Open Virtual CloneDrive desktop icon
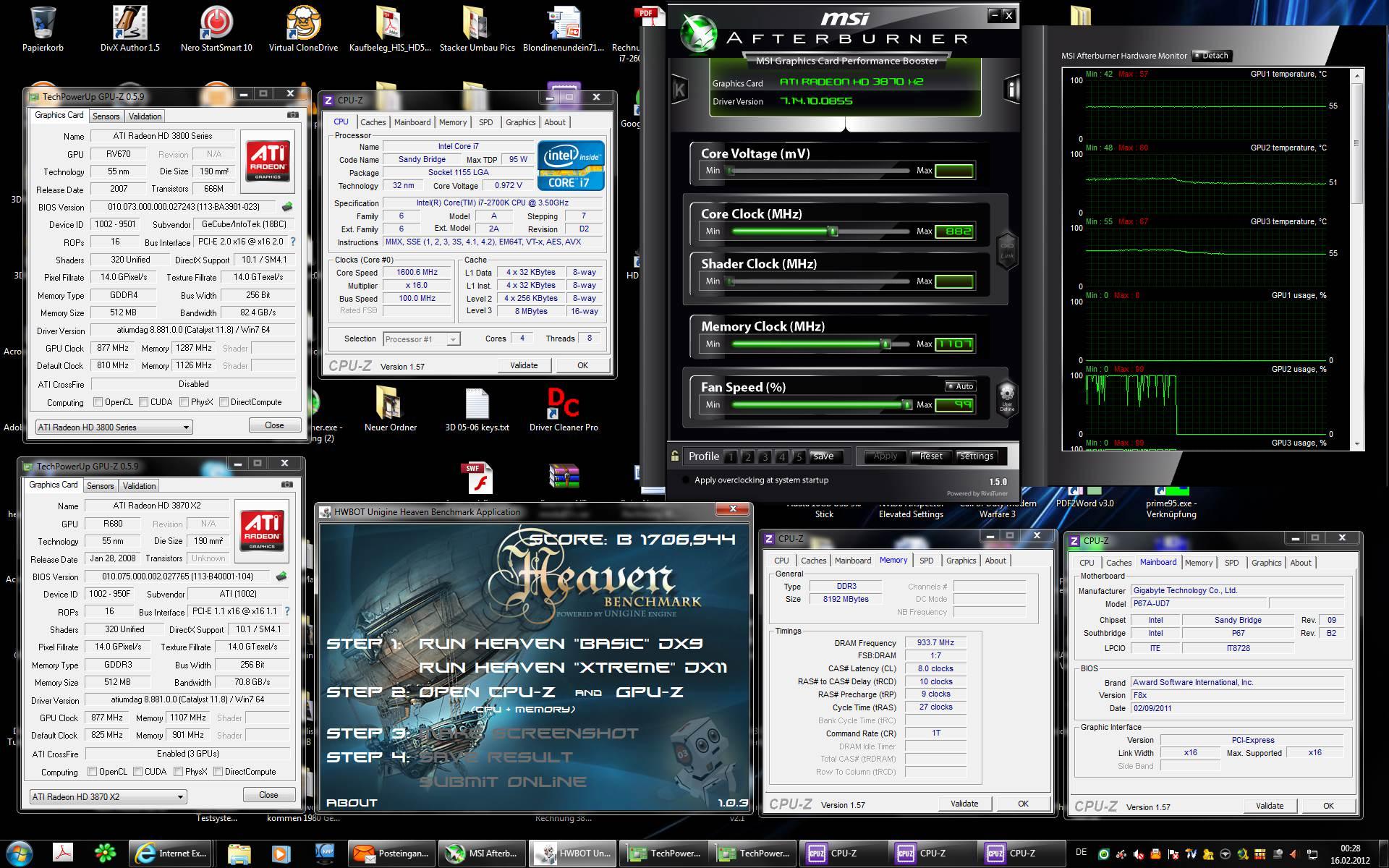The image size is (1389, 868). point(303,27)
